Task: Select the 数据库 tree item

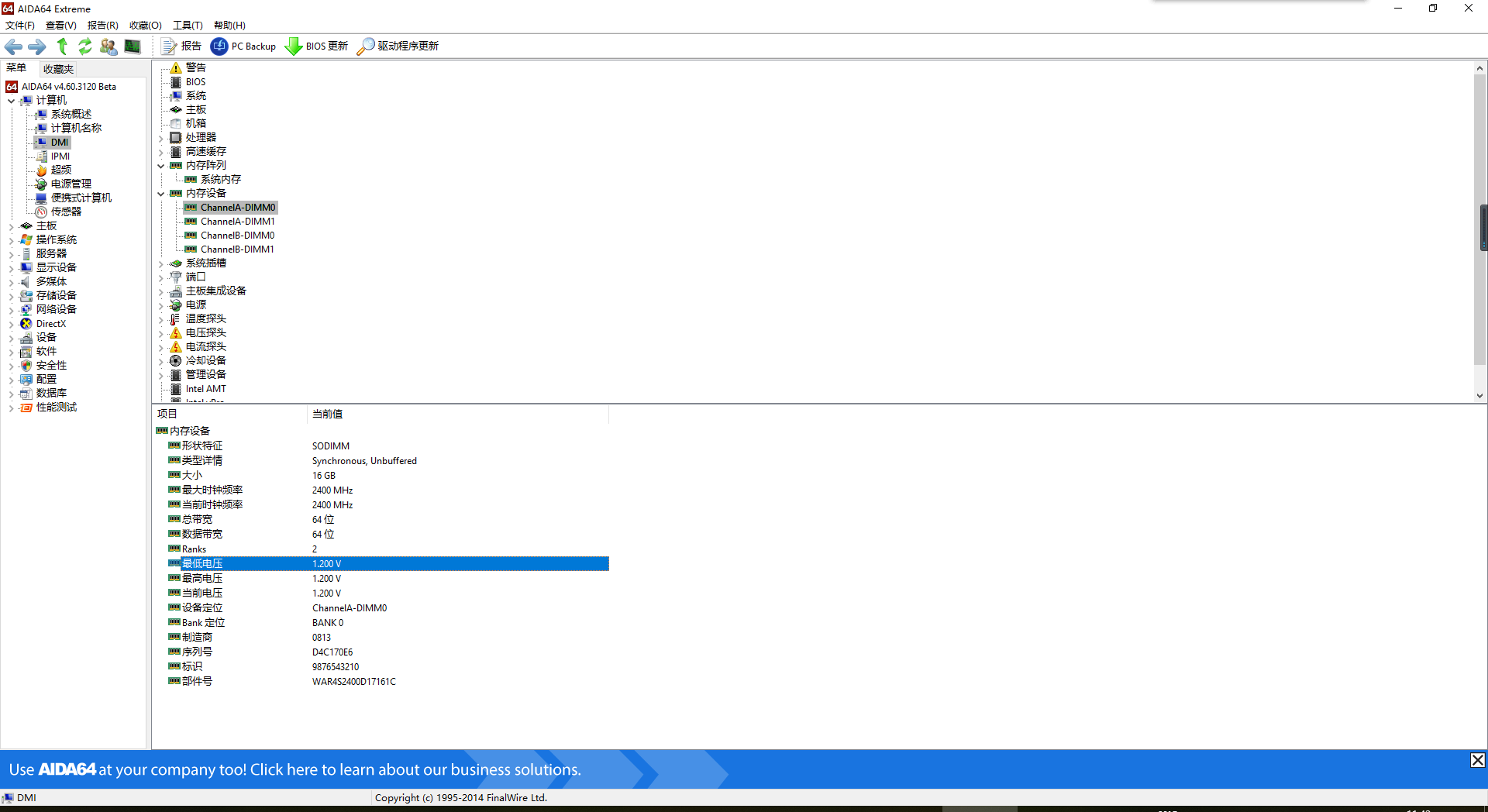Action: coord(51,394)
